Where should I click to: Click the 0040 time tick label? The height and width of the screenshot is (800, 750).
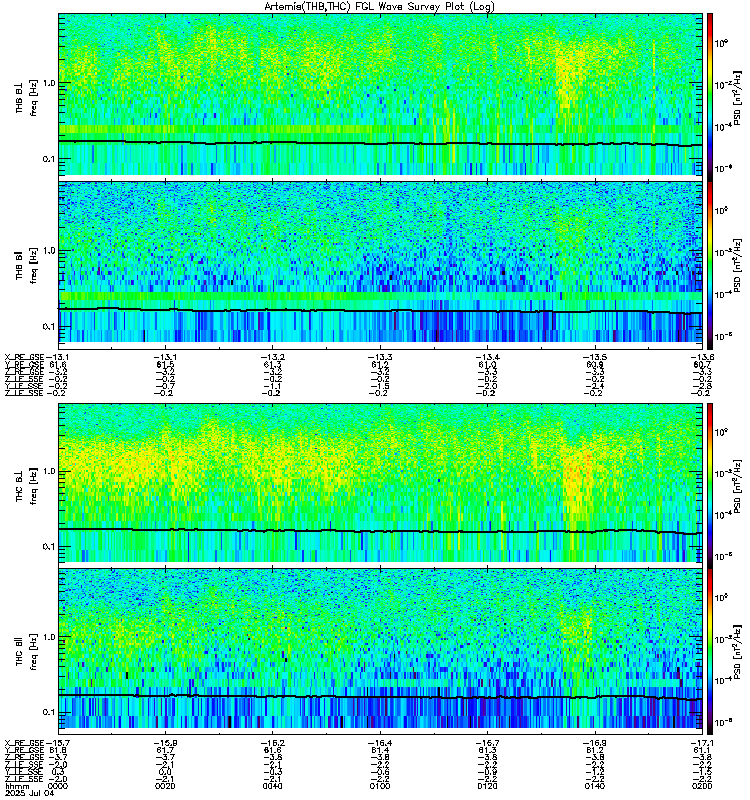(x=272, y=787)
